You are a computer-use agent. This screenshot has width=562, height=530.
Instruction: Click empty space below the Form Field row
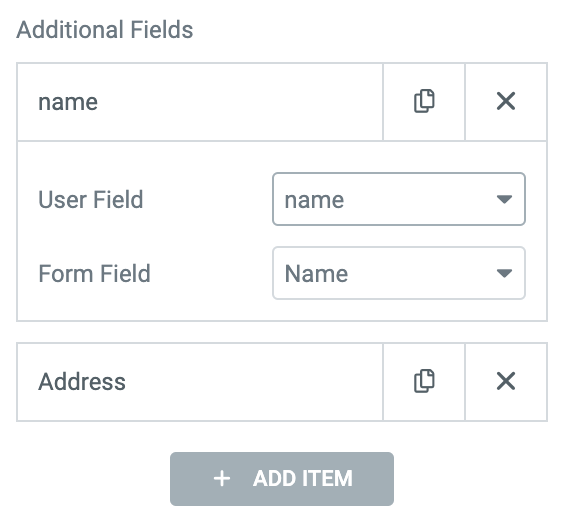282,310
